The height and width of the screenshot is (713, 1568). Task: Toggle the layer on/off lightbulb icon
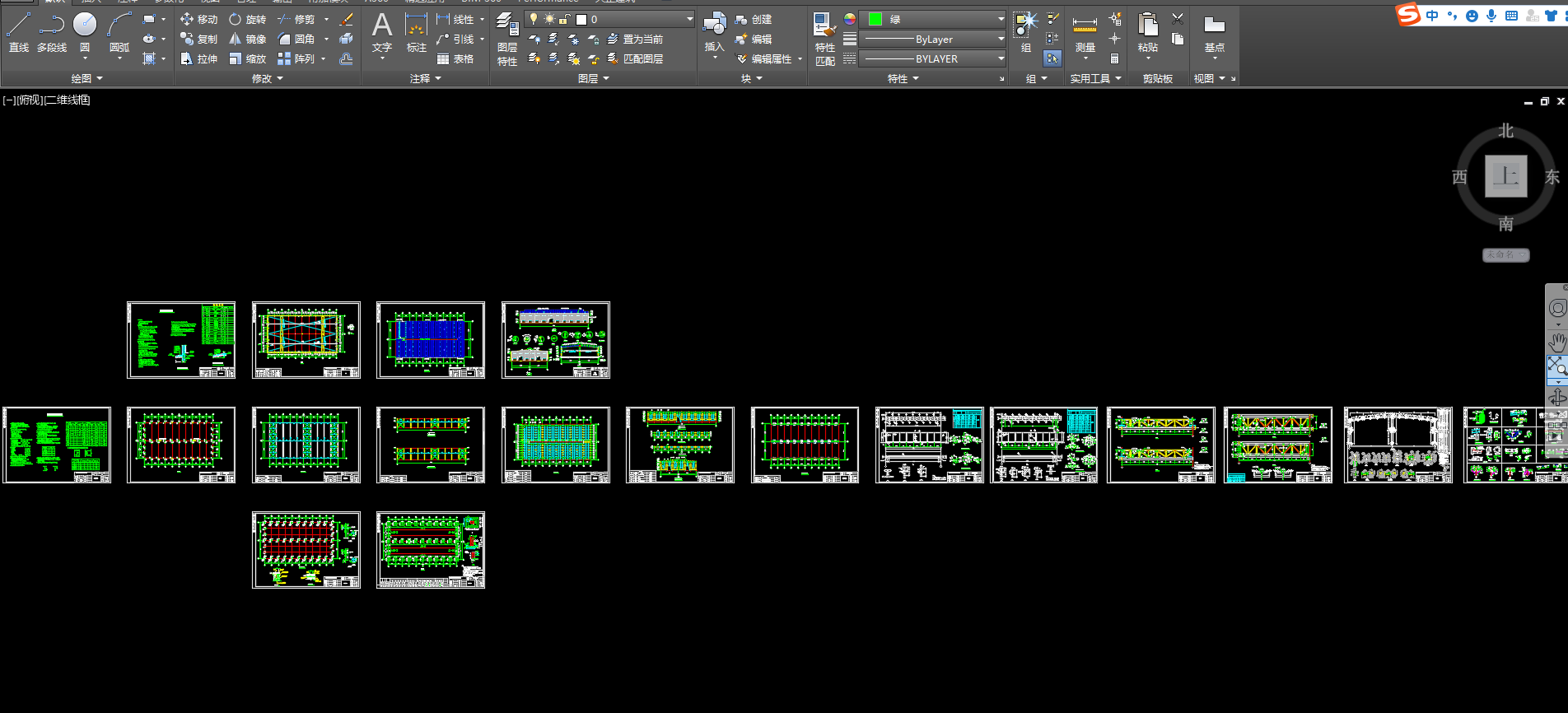pyautogui.click(x=534, y=19)
